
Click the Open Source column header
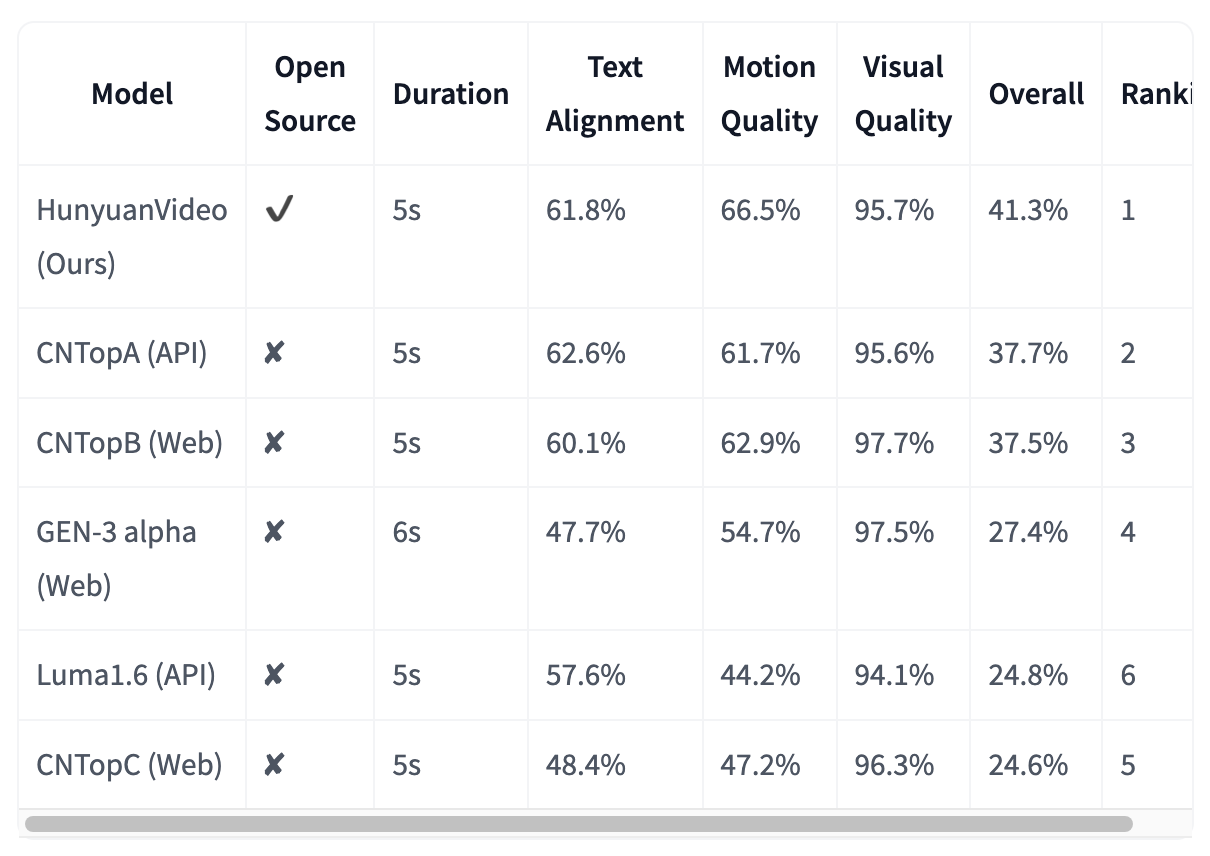point(310,94)
